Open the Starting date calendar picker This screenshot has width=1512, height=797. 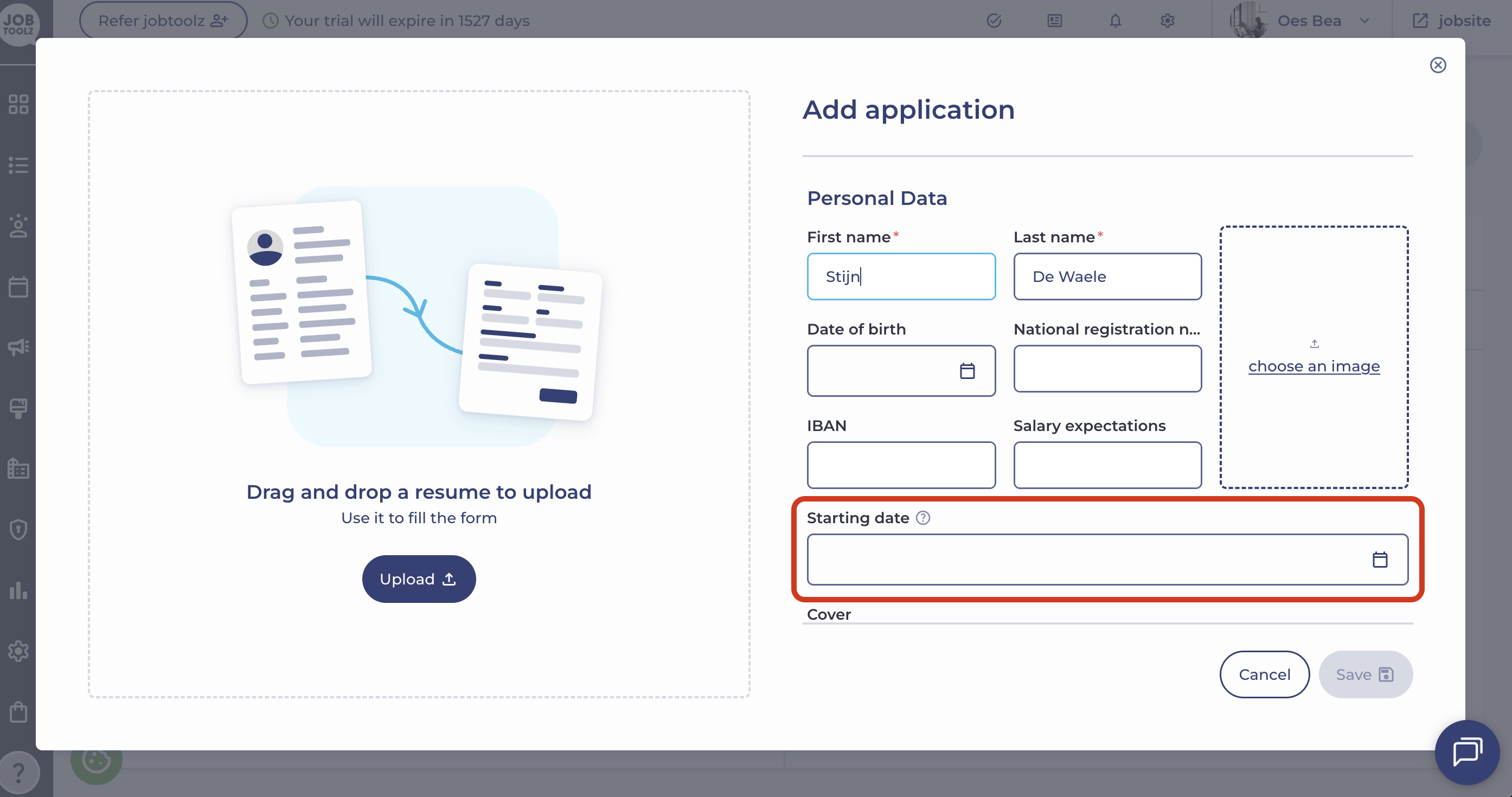1379,560
